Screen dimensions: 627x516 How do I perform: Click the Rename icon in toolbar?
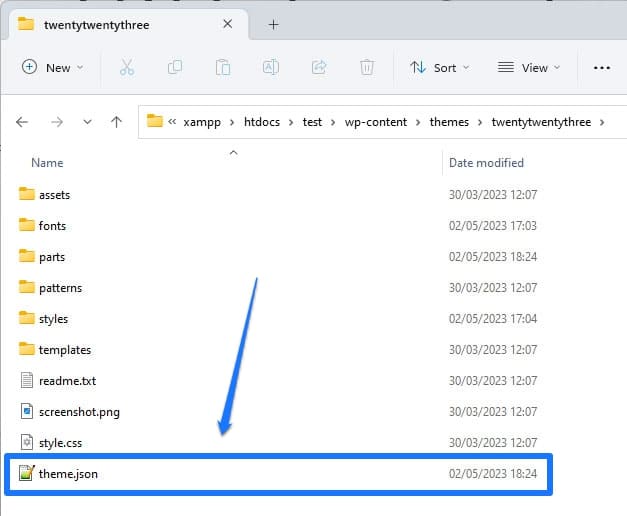click(270, 67)
